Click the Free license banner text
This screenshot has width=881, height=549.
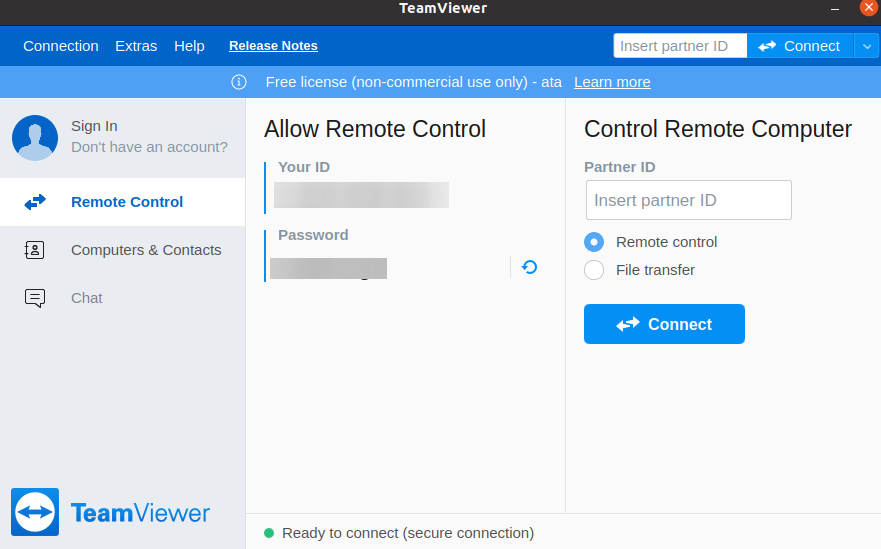[x=414, y=82]
